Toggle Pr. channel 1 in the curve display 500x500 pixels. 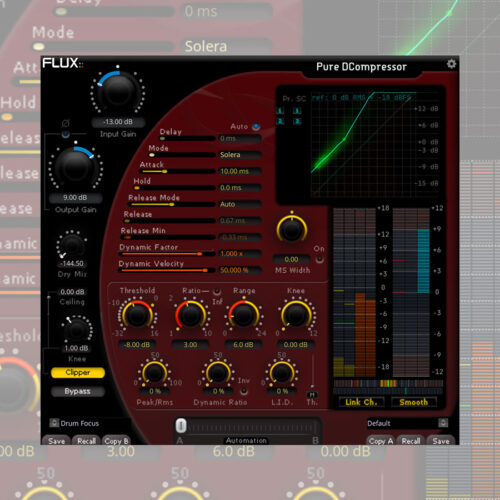pos(281,111)
